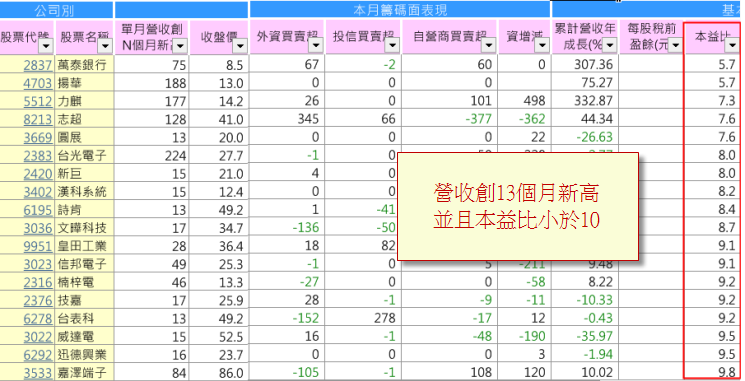Select the 力麒 stock name cell
Viewport: 745px width, 381px height.
pyautogui.click(x=84, y=101)
